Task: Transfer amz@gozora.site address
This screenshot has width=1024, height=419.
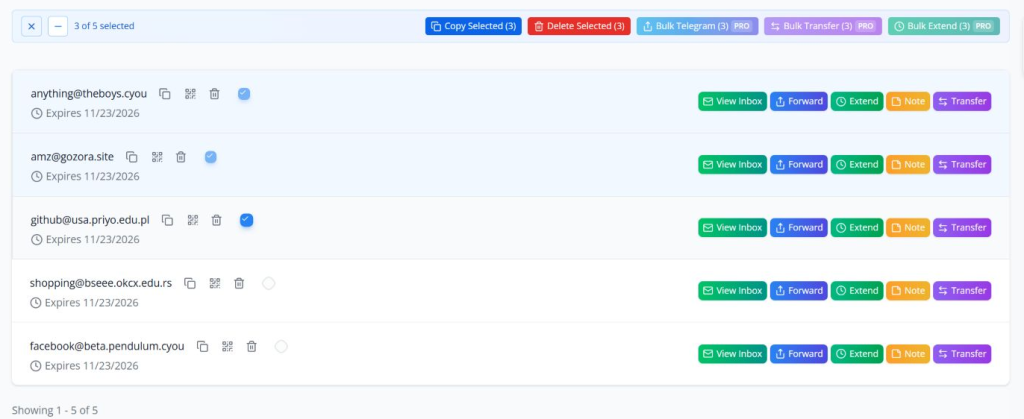Action: pyautogui.click(x=962, y=164)
